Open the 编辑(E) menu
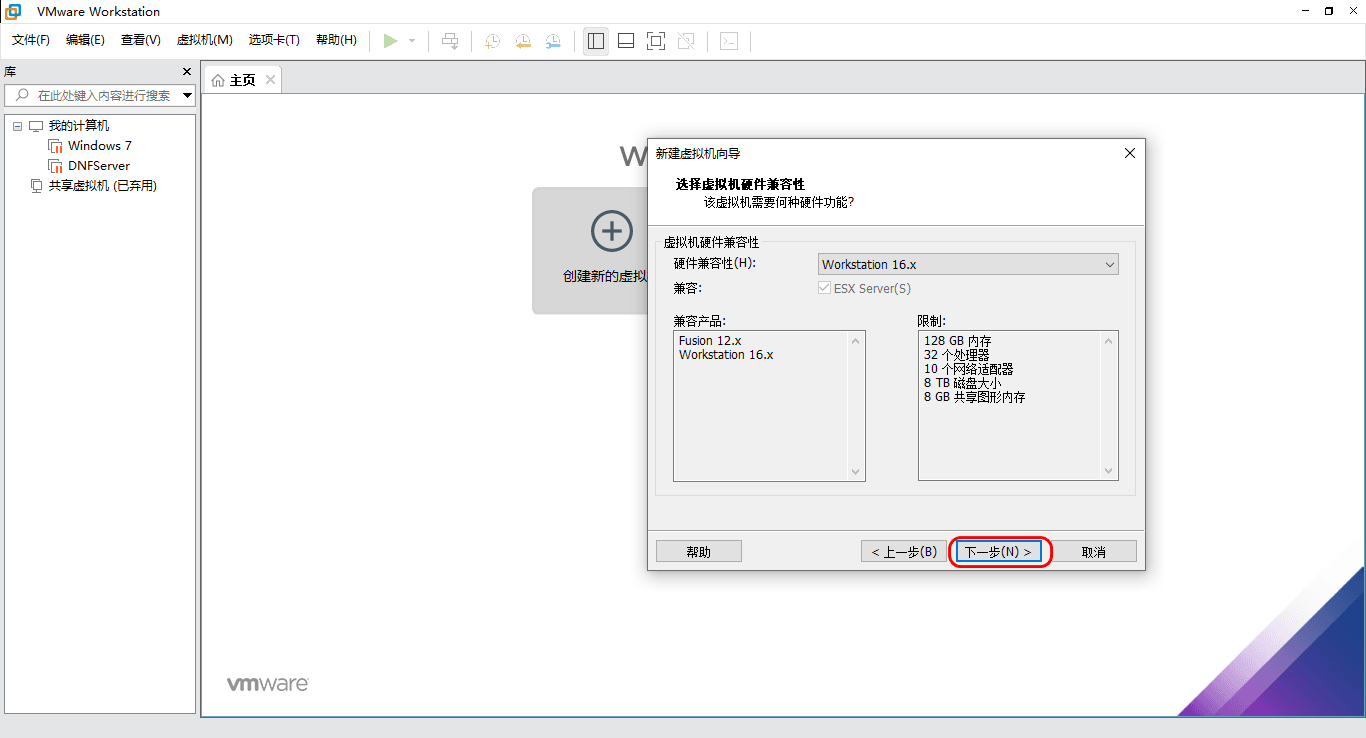The image size is (1366, 738). (85, 40)
